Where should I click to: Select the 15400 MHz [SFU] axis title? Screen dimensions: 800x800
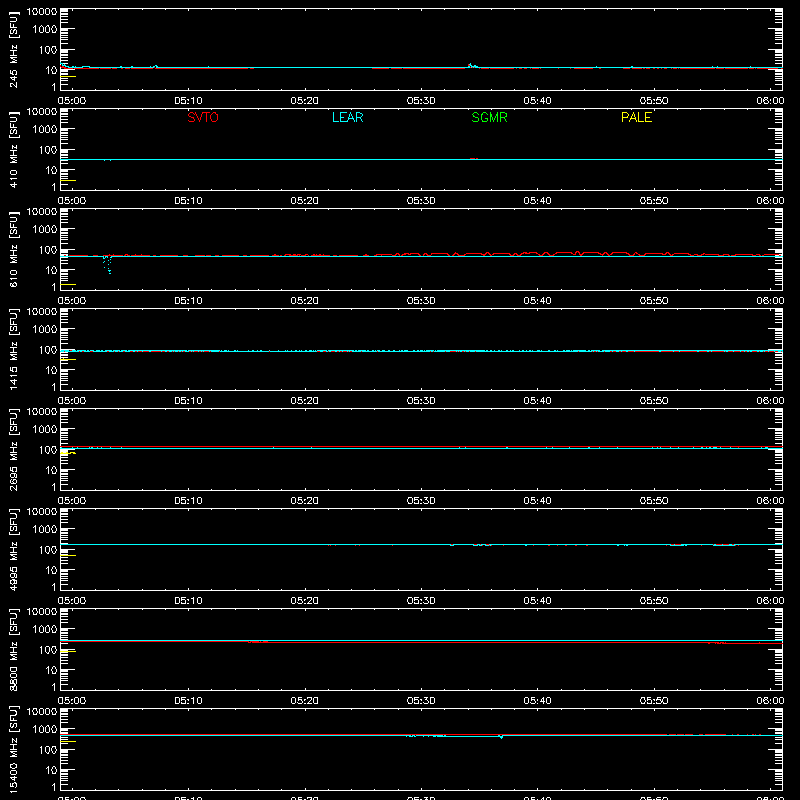[x=13, y=749]
